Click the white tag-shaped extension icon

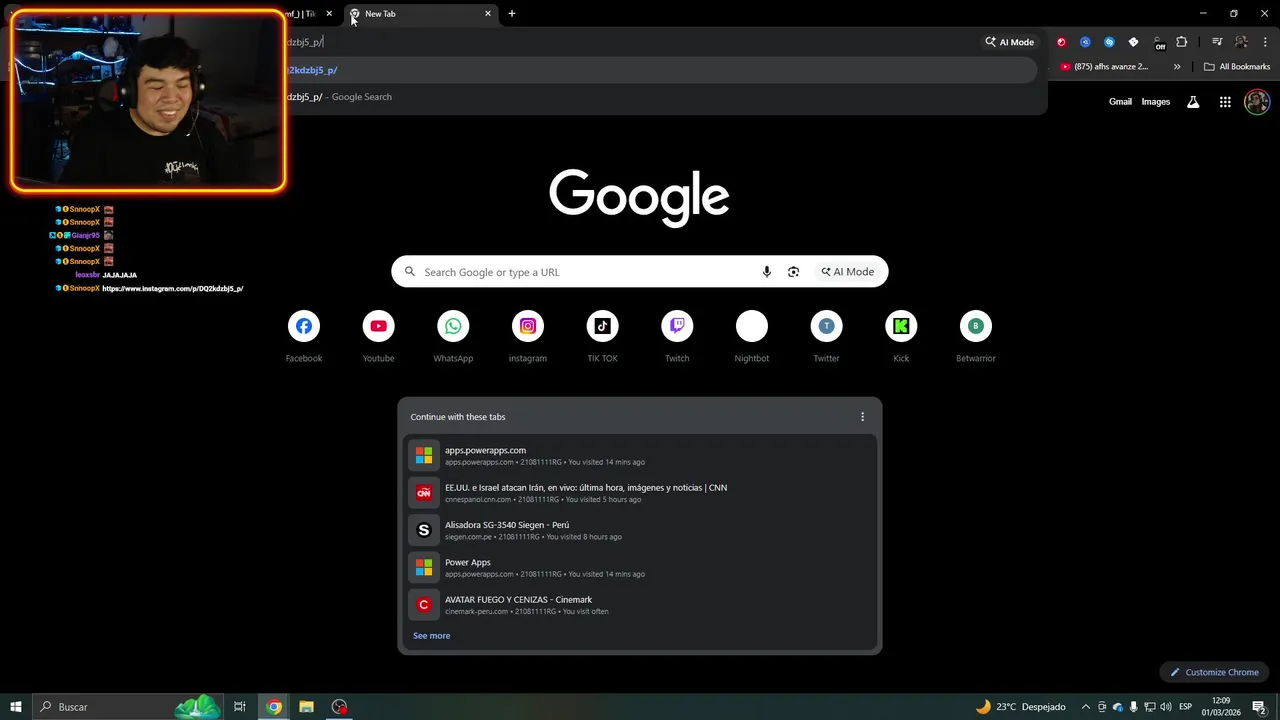(x=1133, y=42)
